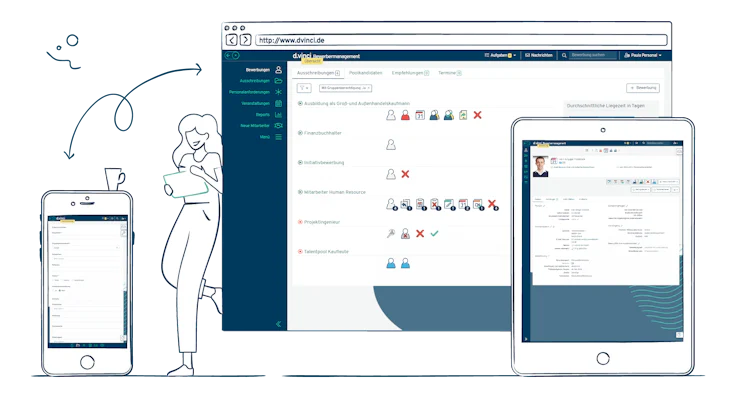Click white person icon in Finanzbuchhalter row
This screenshot has width=736, height=397.
[391, 145]
